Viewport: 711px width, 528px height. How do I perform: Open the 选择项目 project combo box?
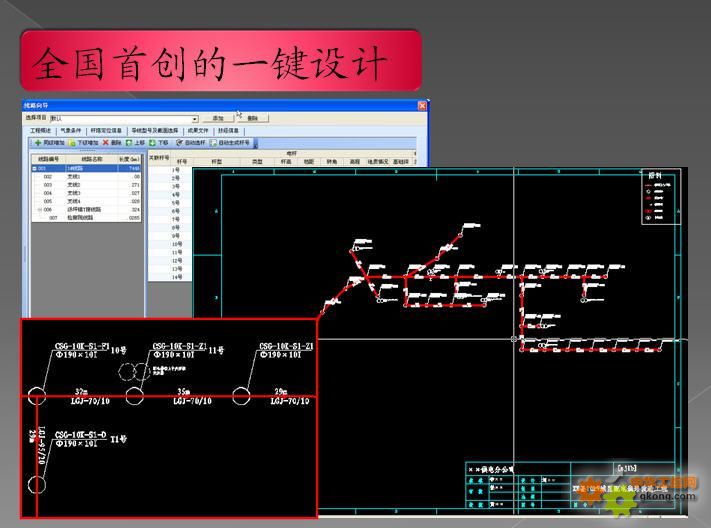point(124,118)
